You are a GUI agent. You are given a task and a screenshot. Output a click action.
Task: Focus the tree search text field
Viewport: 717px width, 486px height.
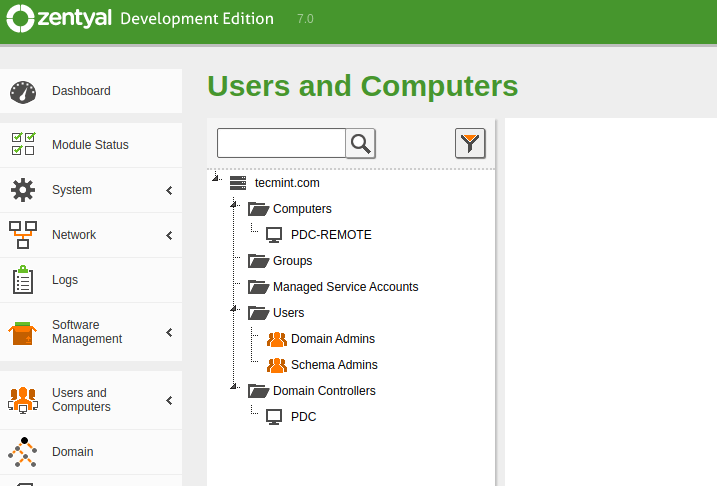pyautogui.click(x=281, y=143)
